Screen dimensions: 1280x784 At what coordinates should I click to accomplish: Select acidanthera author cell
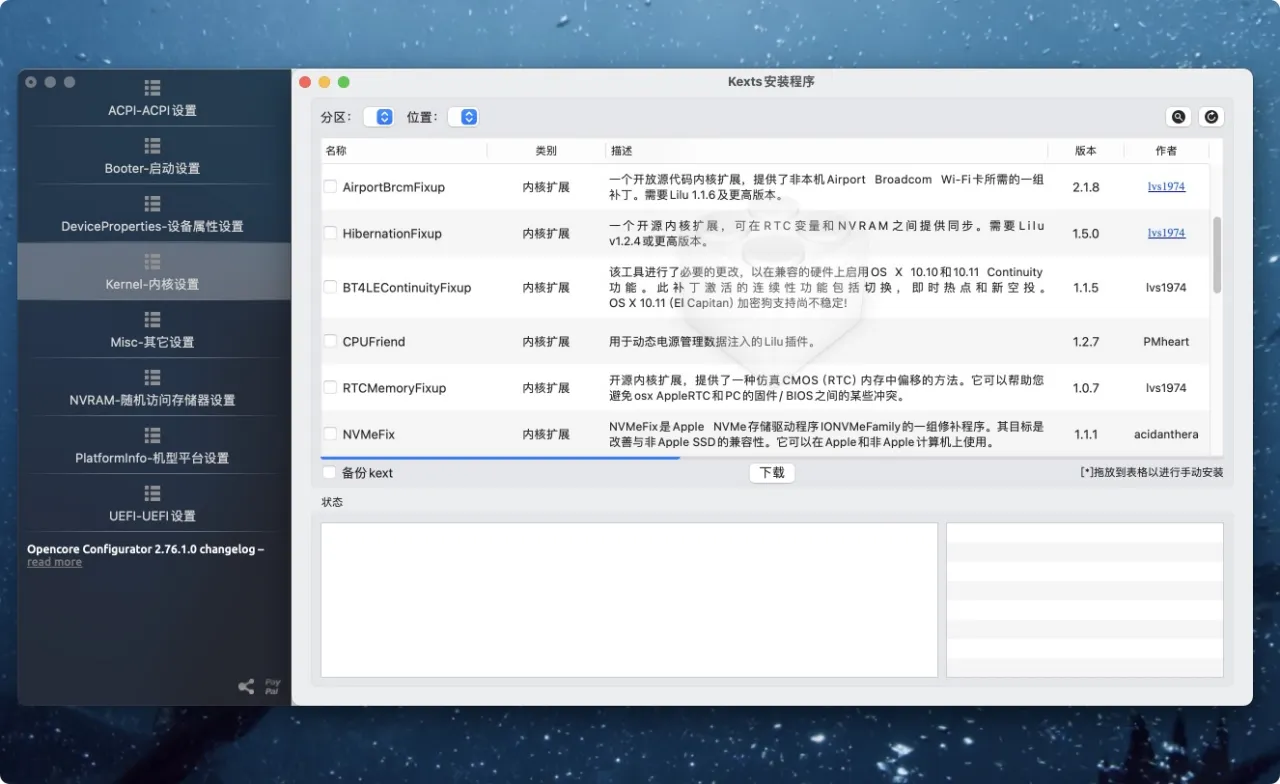pyautogui.click(x=1166, y=434)
